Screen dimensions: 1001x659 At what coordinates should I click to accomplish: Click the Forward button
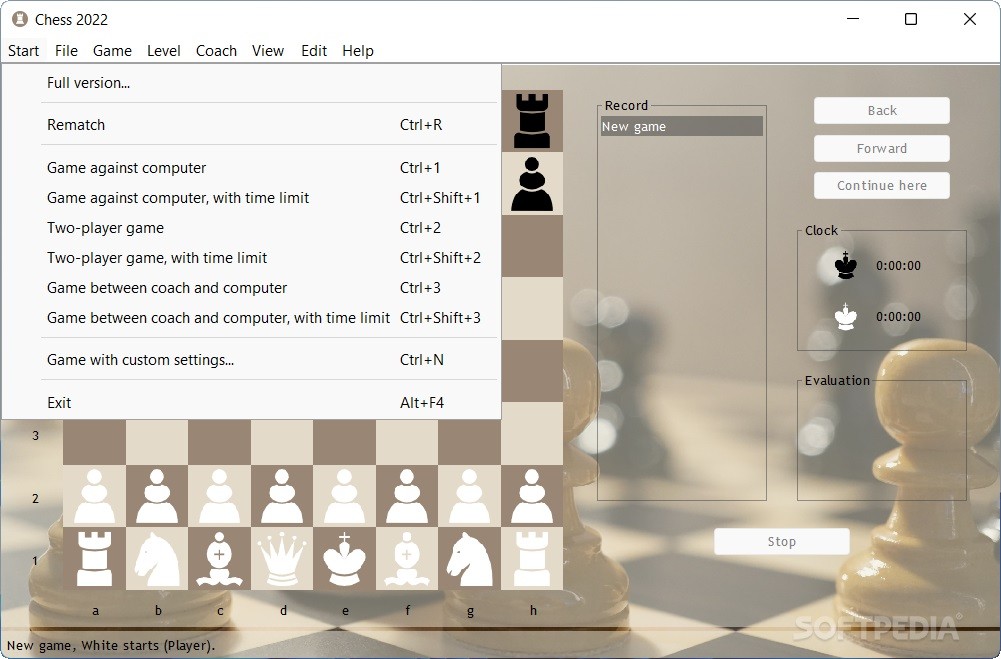click(882, 148)
